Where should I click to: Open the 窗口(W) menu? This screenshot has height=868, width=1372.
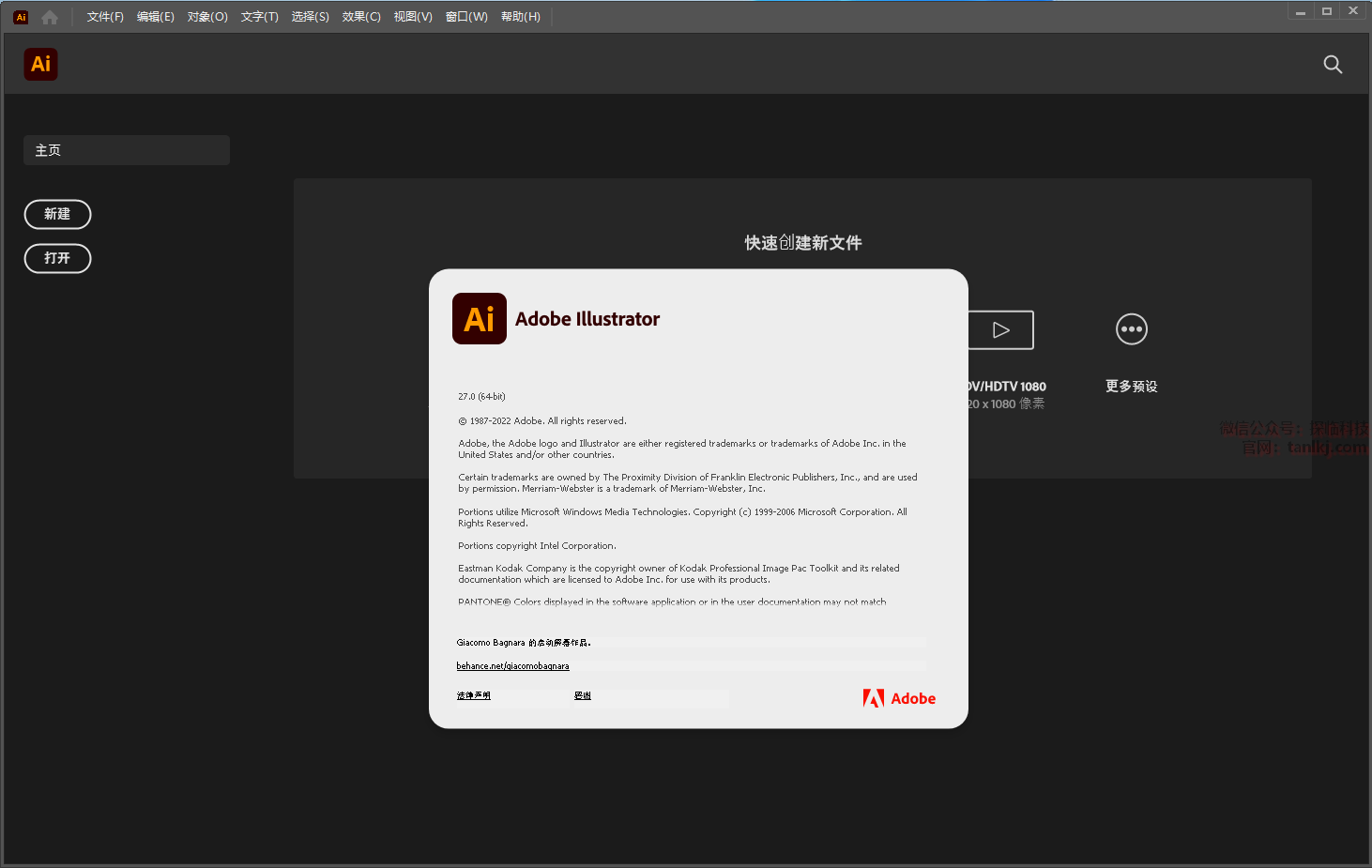[466, 17]
